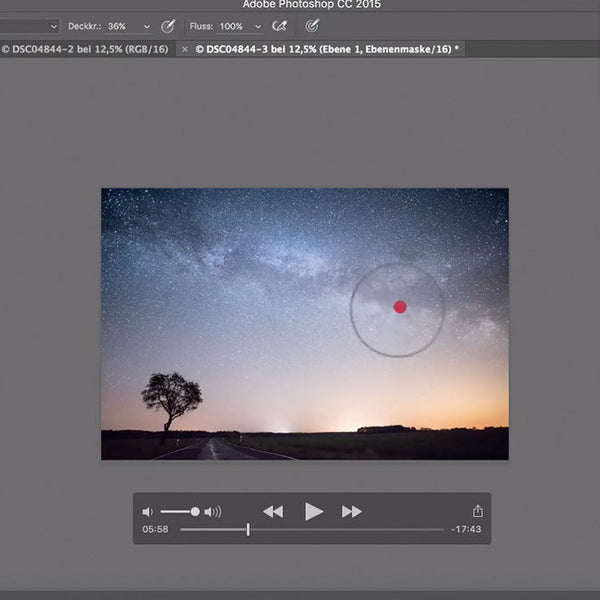Open the Deckkr. opacity dropdown
This screenshot has height=600, width=600.
coord(147,26)
